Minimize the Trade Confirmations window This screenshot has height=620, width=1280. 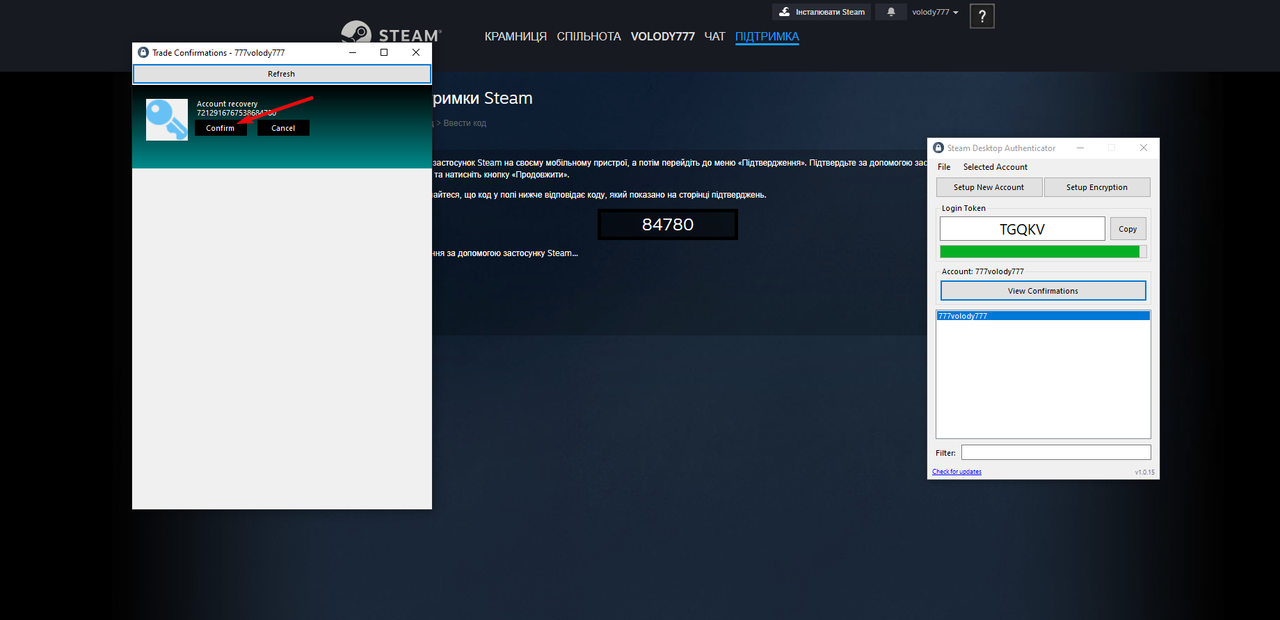(352, 52)
